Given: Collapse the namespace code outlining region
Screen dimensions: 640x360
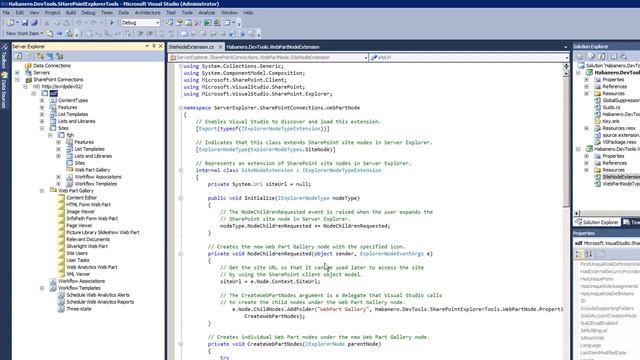Looking at the screenshot, I should [180, 108].
